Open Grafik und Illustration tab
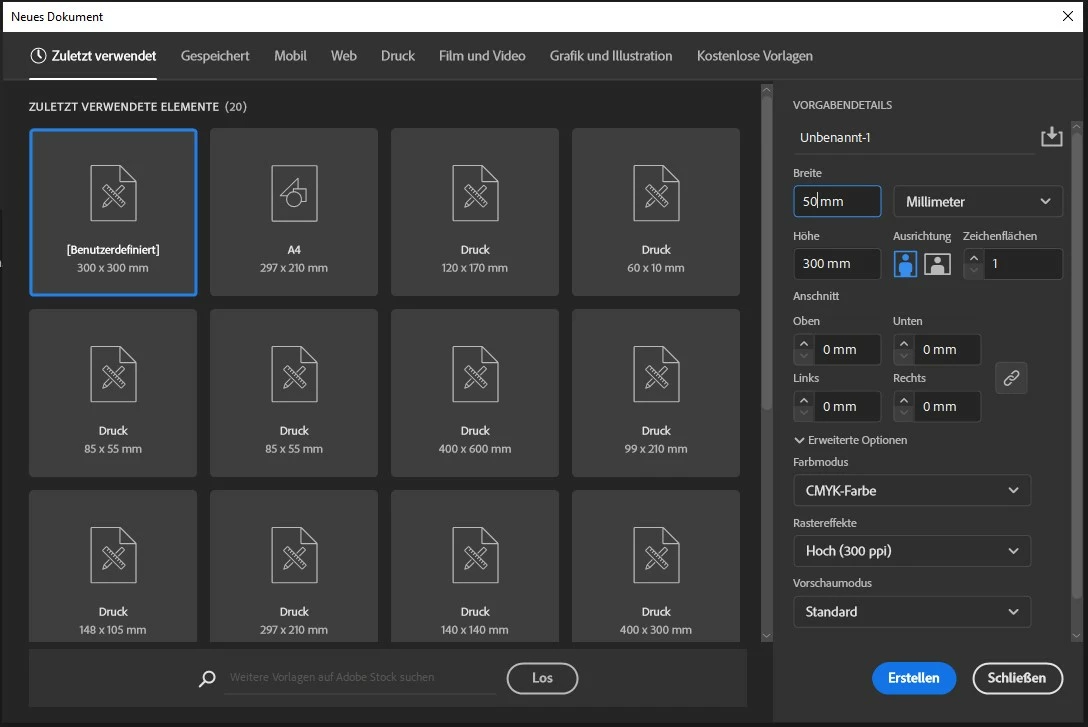The height and width of the screenshot is (727, 1088). (x=611, y=55)
